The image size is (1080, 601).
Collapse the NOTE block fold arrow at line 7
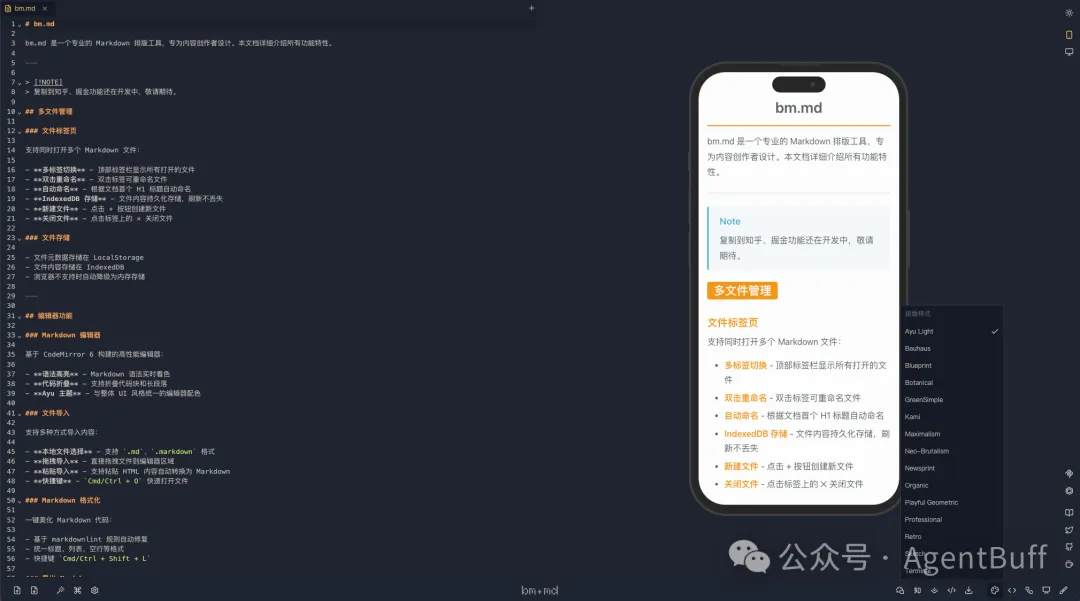point(19,83)
